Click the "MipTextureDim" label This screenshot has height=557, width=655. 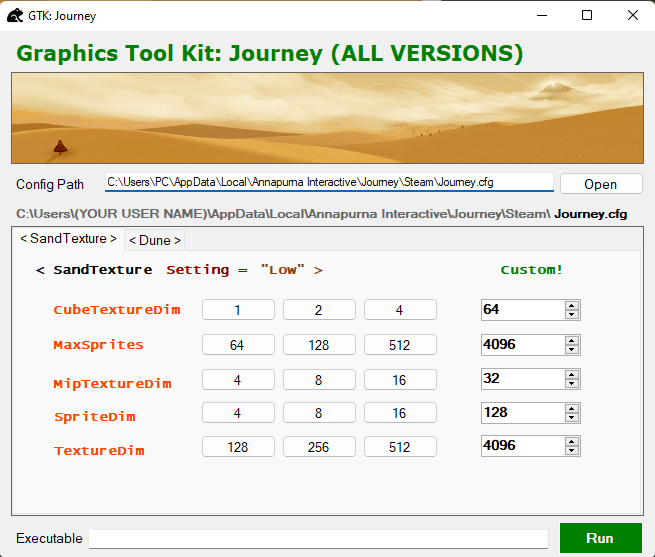coord(112,384)
